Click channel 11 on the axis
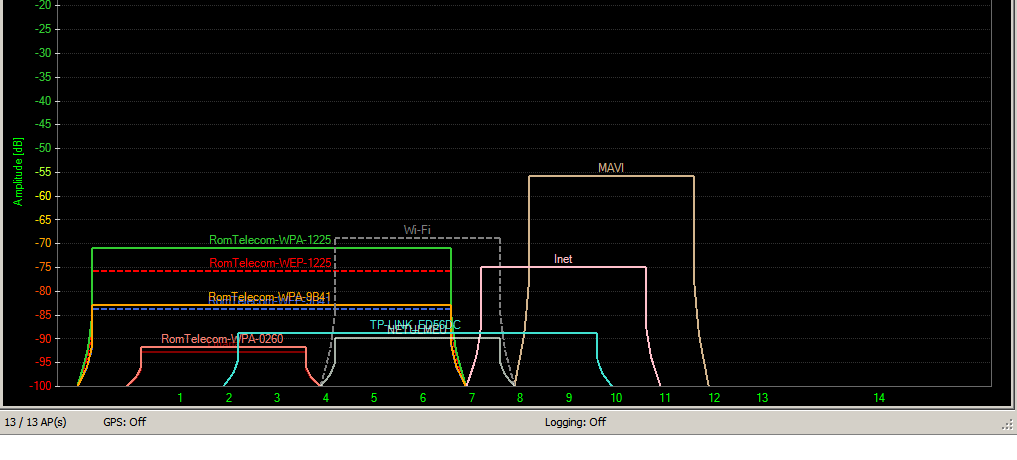The height and width of the screenshot is (460, 1017). [x=665, y=398]
